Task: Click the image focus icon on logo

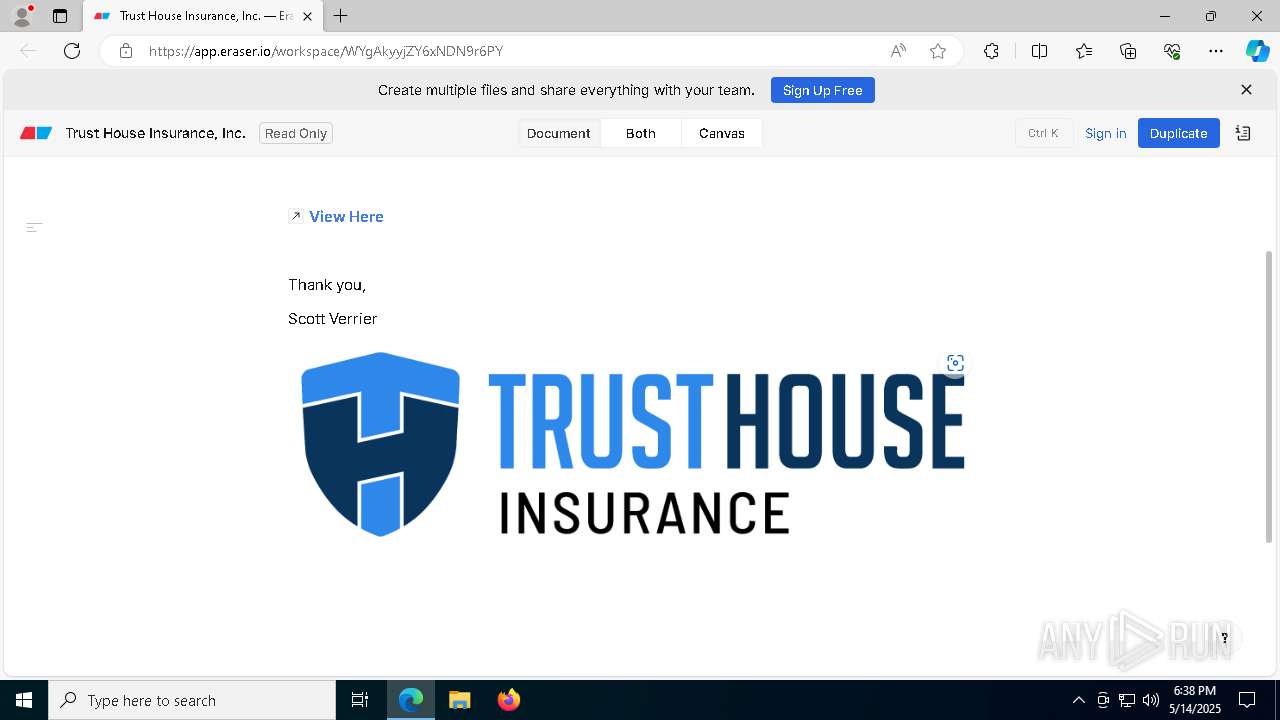Action: coord(955,363)
